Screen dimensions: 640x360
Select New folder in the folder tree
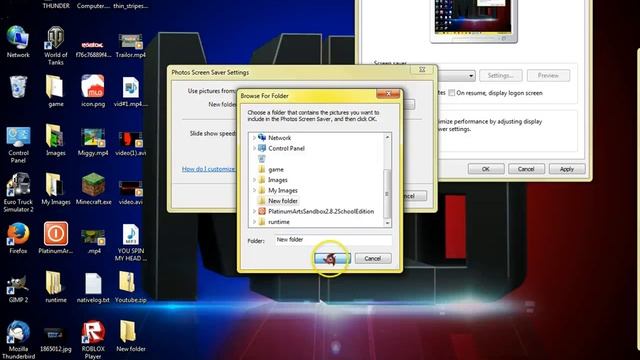(x=282, y=201)
